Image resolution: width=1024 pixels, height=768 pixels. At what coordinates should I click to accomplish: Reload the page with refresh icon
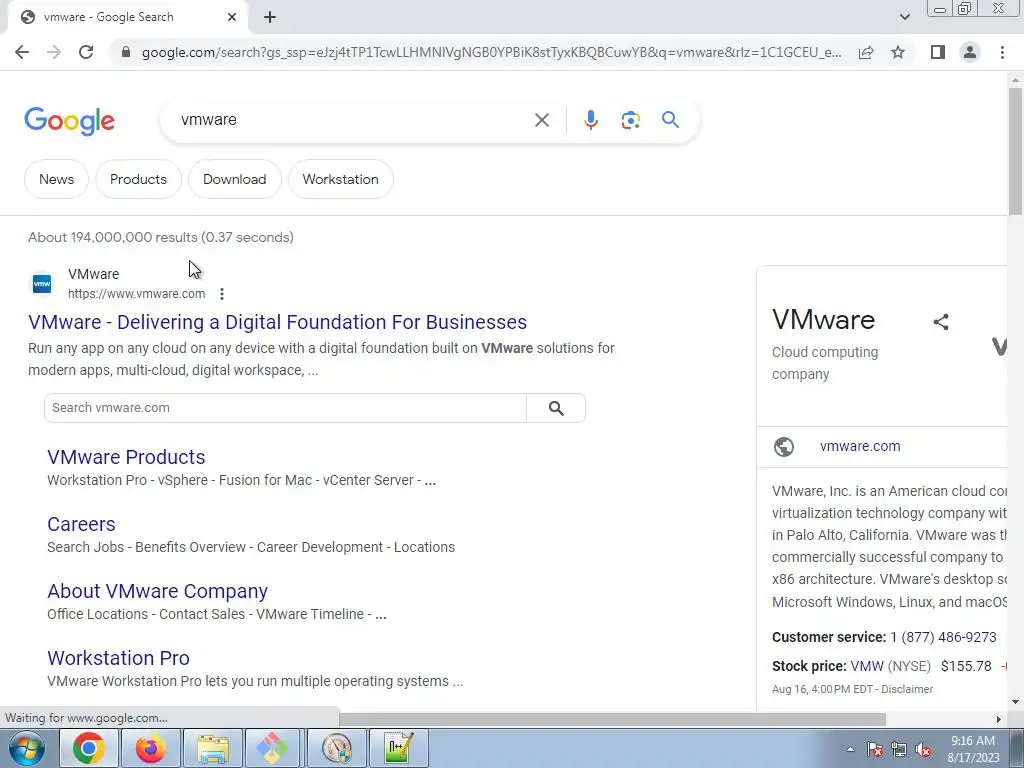coord(86,52)
